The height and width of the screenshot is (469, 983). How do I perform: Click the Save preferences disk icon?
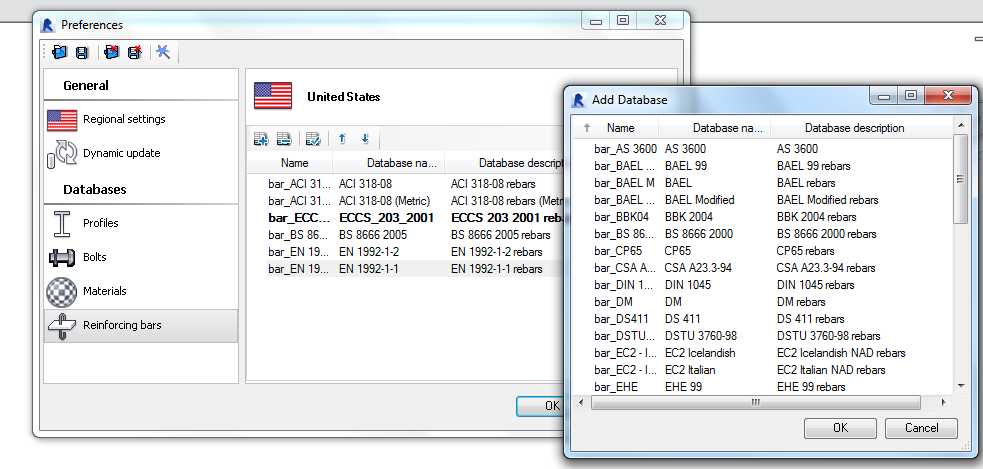(81, 53)
